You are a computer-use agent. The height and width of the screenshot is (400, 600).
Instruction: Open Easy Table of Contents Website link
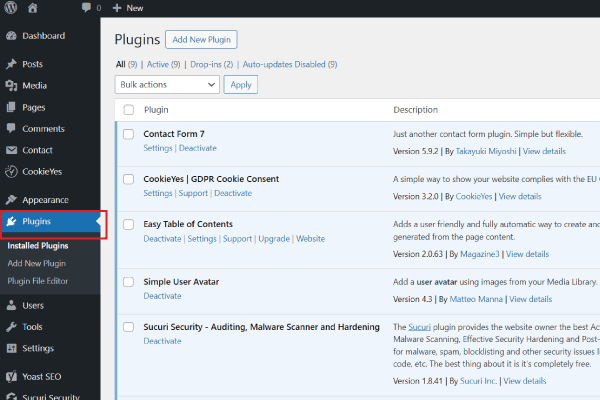pos(310,239)
